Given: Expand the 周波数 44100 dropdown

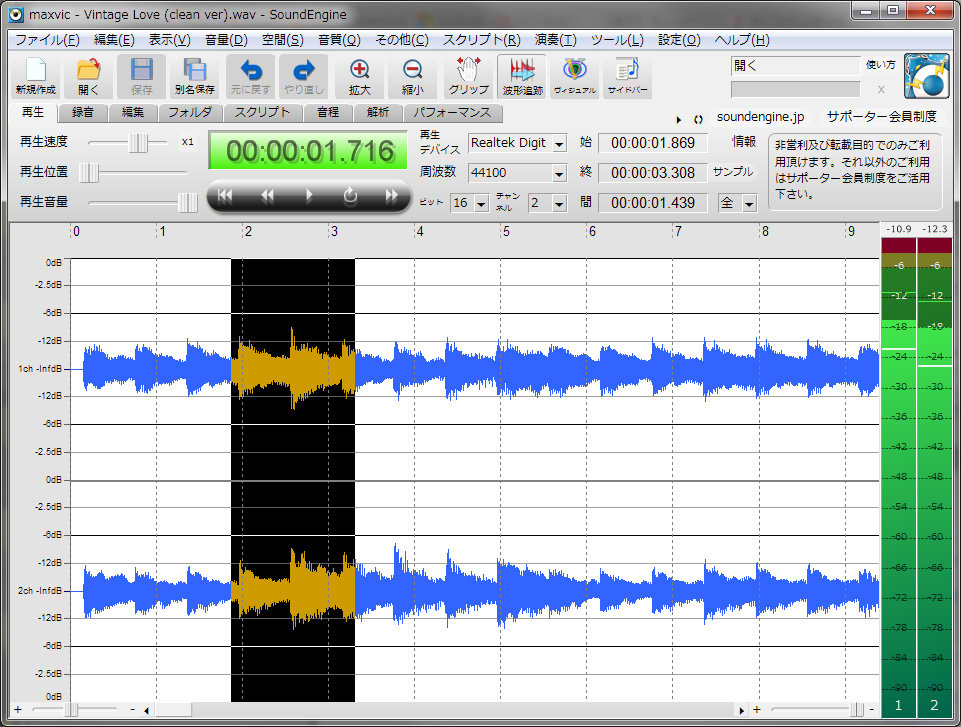Looking at the screenshot, I should 559,173.
